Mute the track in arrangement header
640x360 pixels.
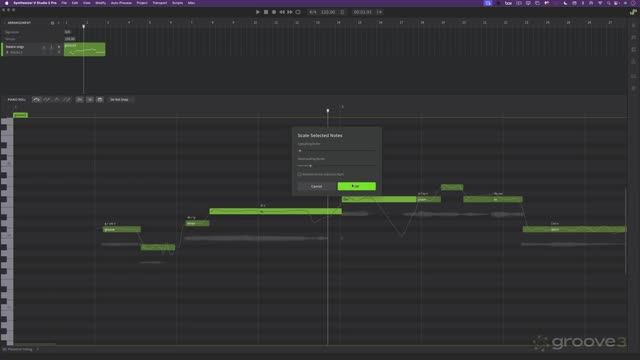tap(44, 47)
